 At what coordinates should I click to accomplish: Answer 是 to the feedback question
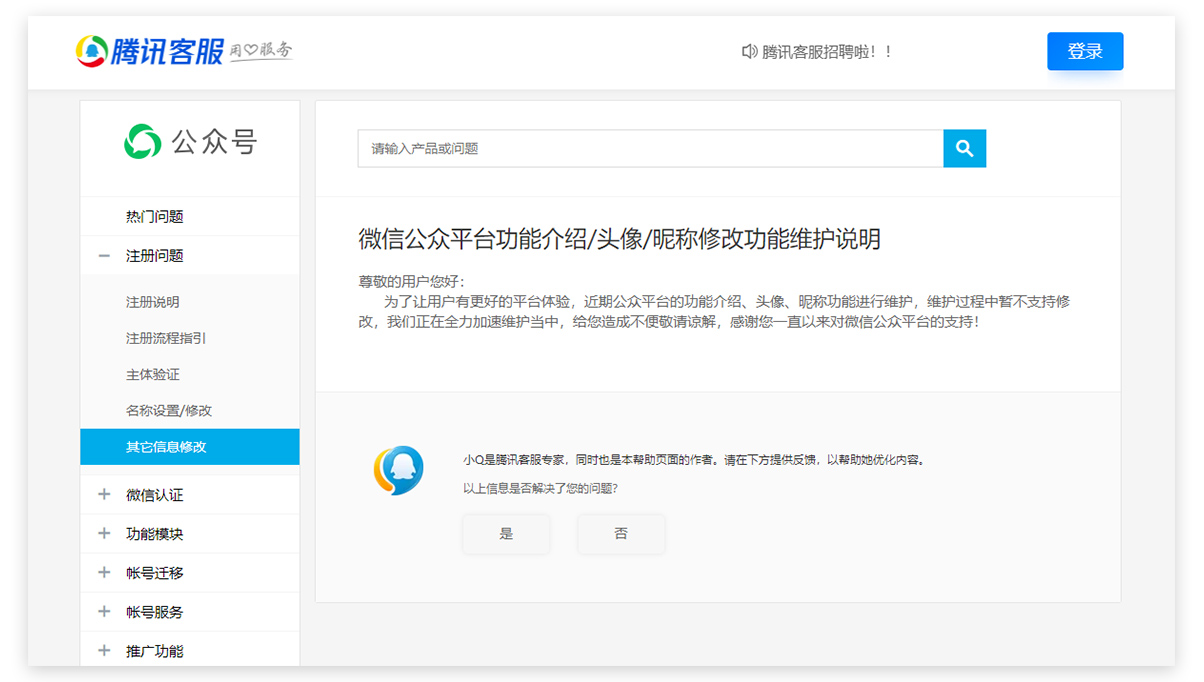506,534
